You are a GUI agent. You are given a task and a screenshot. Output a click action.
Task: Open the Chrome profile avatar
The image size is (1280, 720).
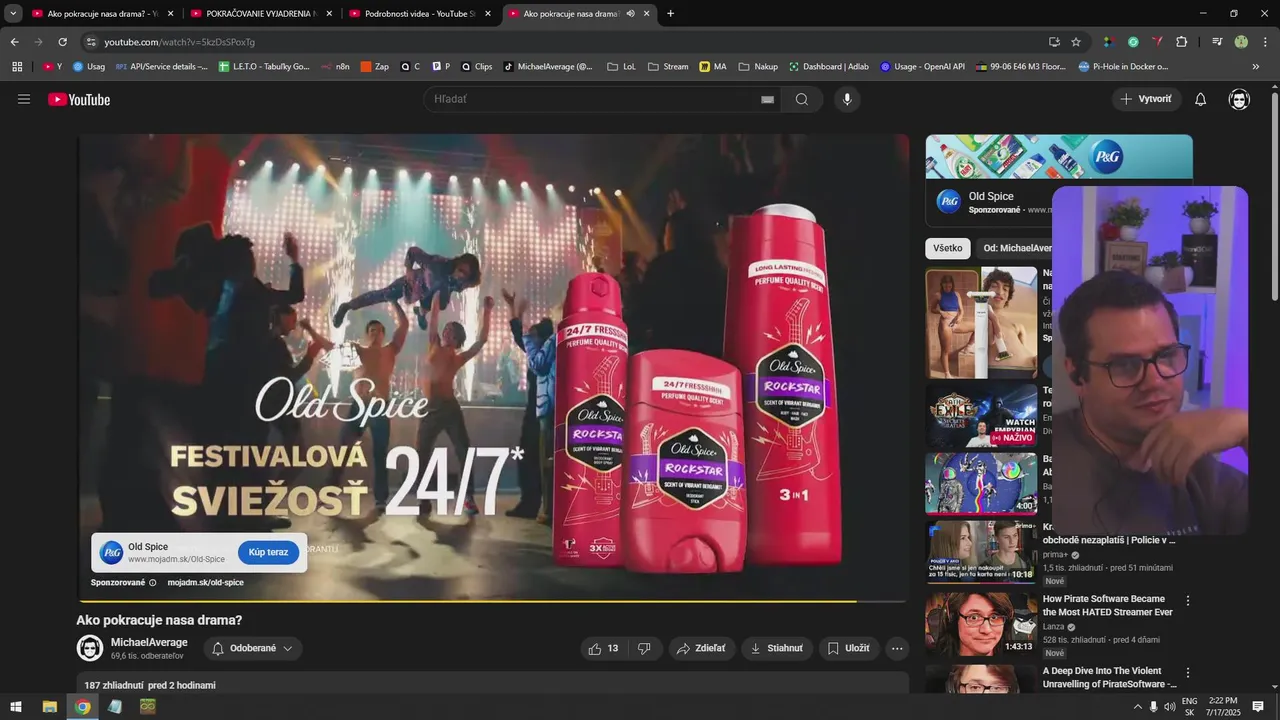tap(1241, 42)
